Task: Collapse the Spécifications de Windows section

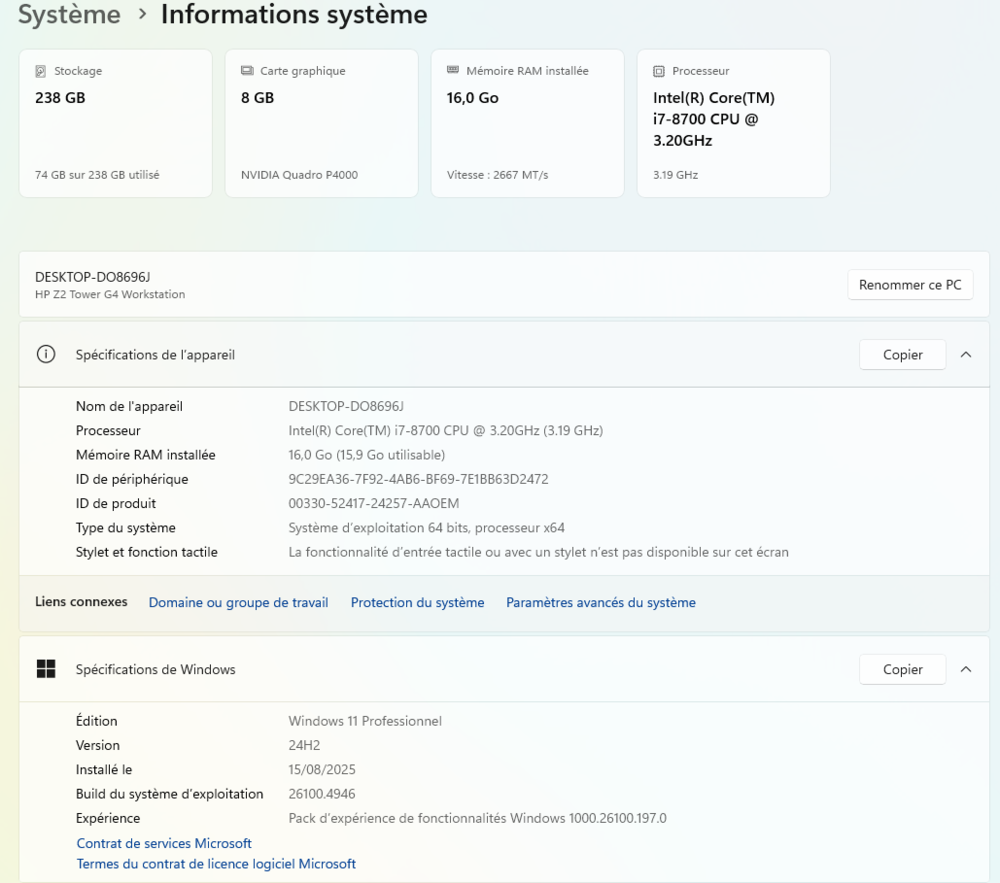Action: 965,669
